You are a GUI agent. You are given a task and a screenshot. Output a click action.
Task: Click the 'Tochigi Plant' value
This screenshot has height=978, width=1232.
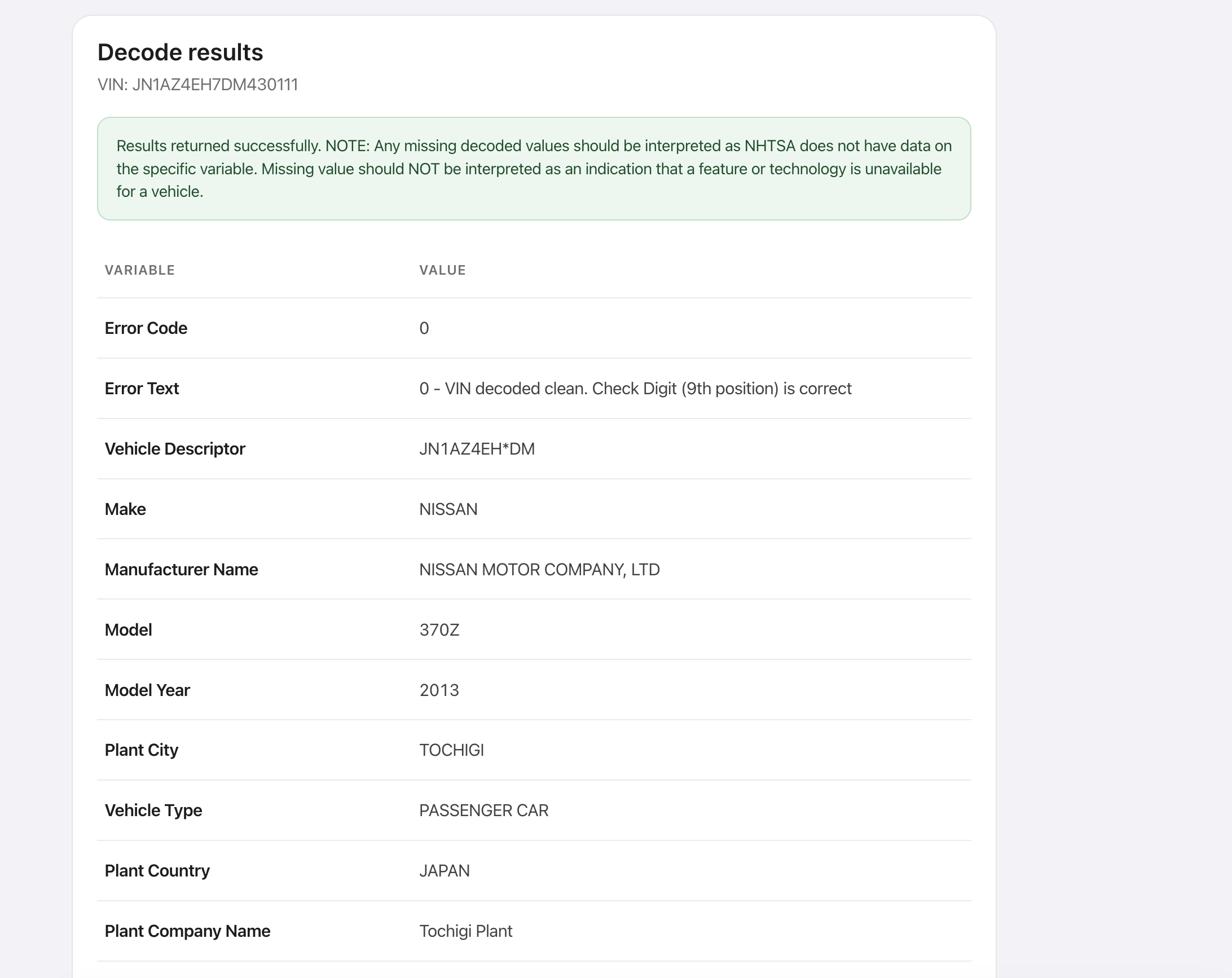pyautogui.click(x=466, y=931)
